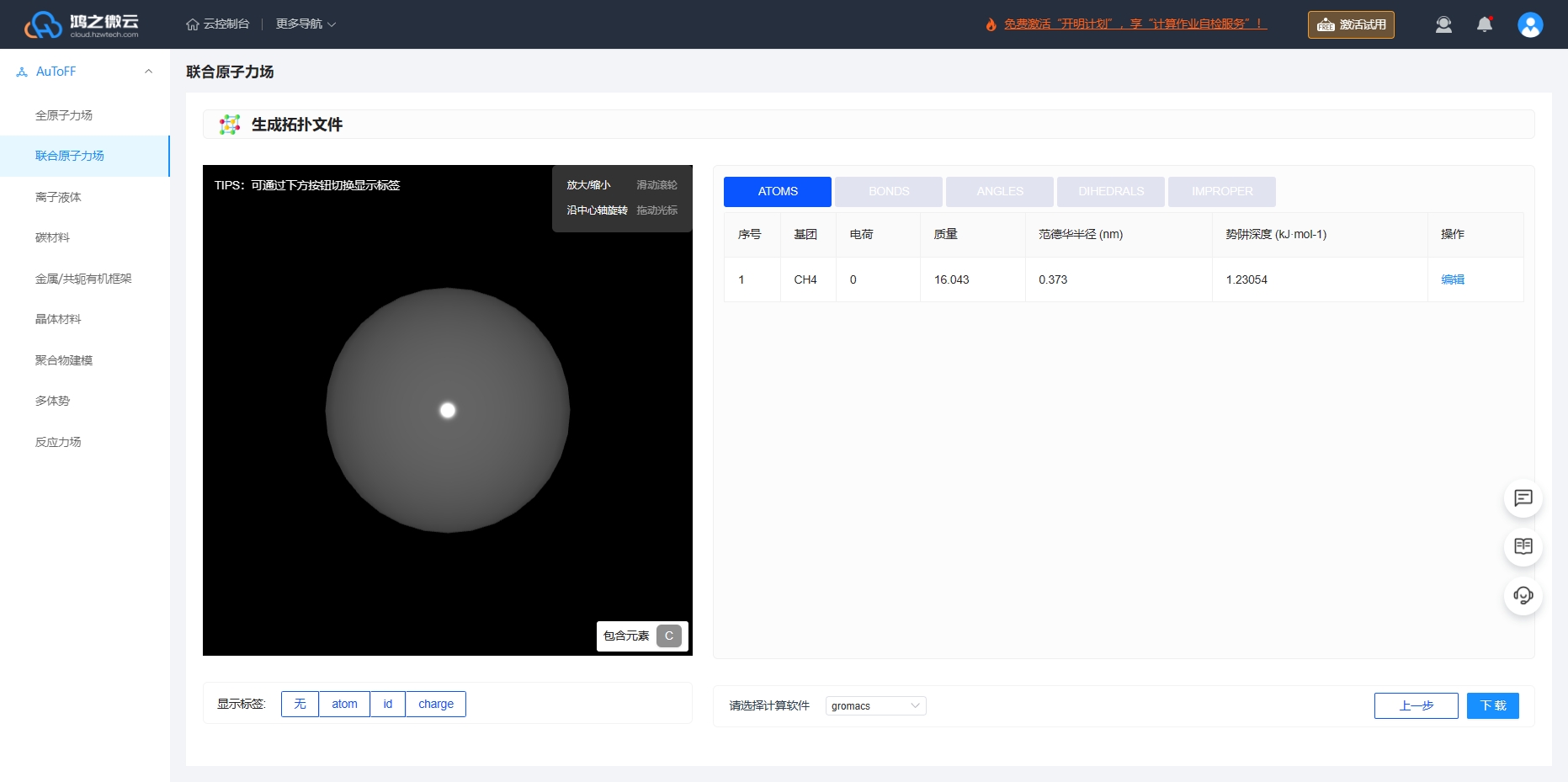Select 离子液体 in the sidebar
This screenshot has height=782, width=1568.
pos(59,197)
